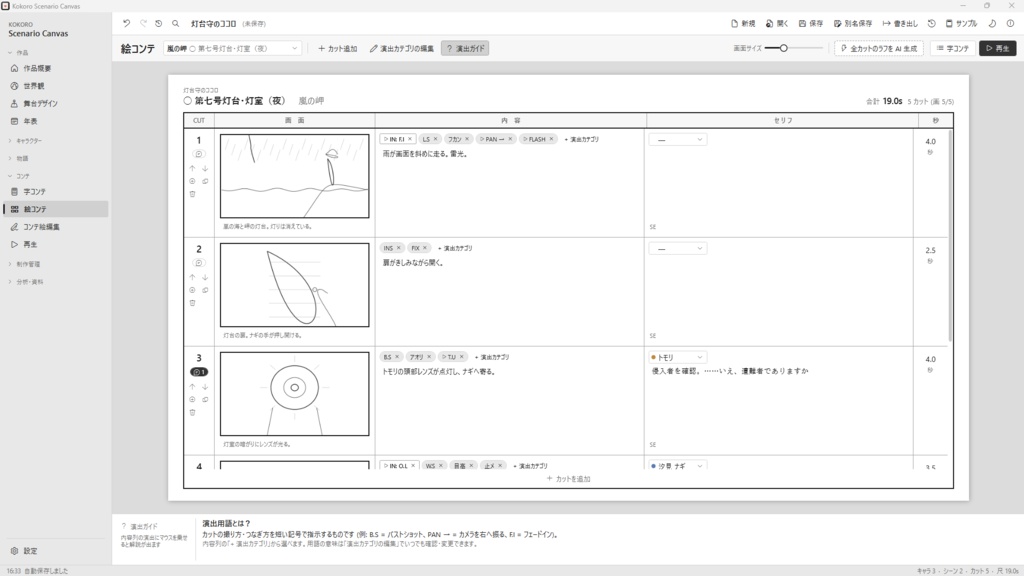Open cut 1 comment bubble icon

pyautogui.click(x=199, y=154)
